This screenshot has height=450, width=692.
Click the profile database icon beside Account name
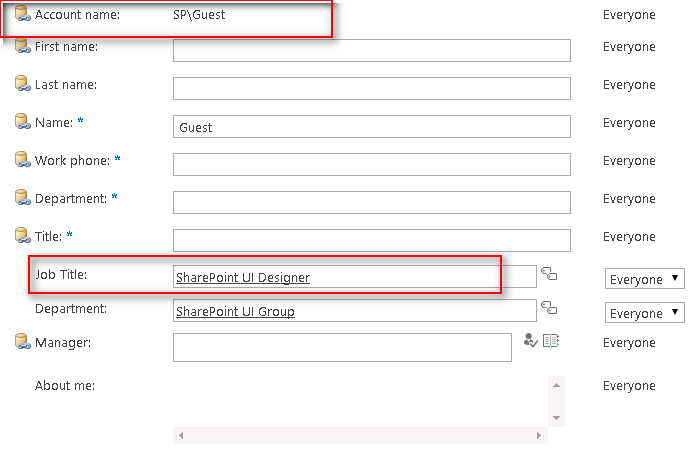[22, 16]
